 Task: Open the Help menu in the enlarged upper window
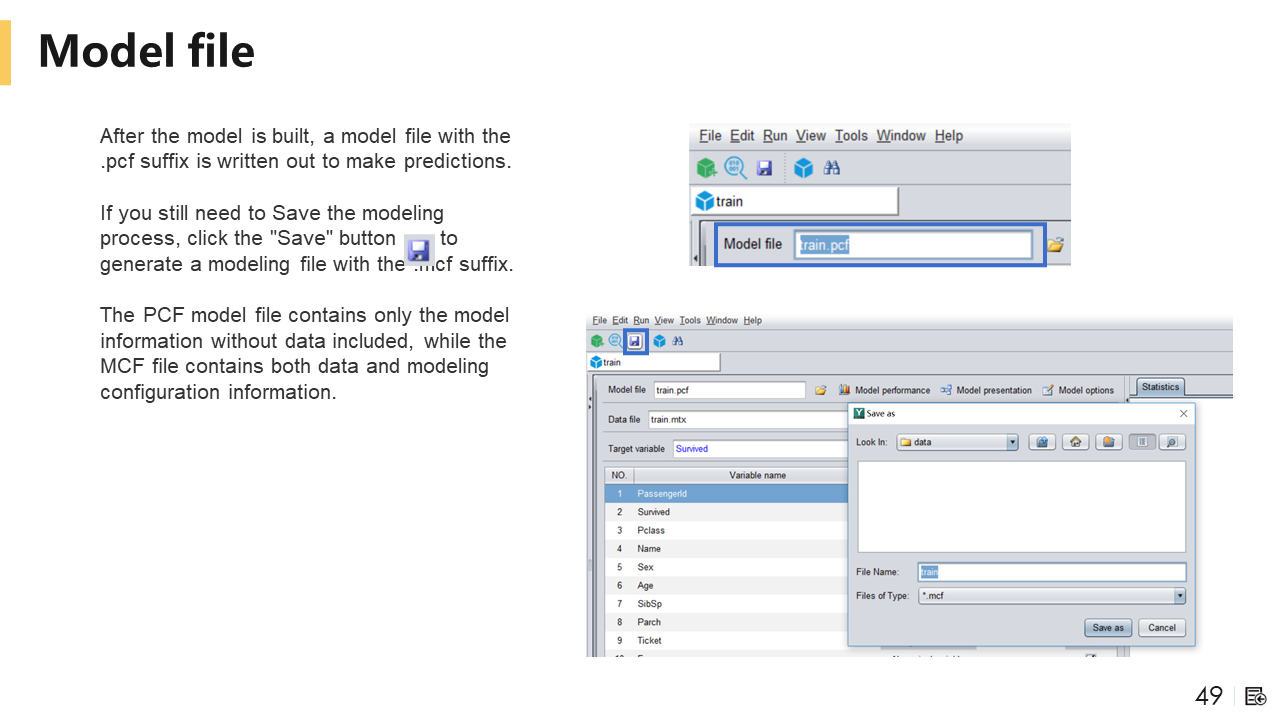pyautogui.click(x=949, y=136)
